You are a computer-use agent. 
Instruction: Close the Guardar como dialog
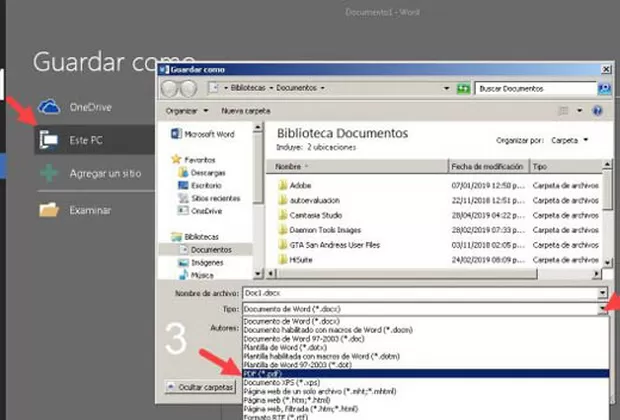[606, 69]
